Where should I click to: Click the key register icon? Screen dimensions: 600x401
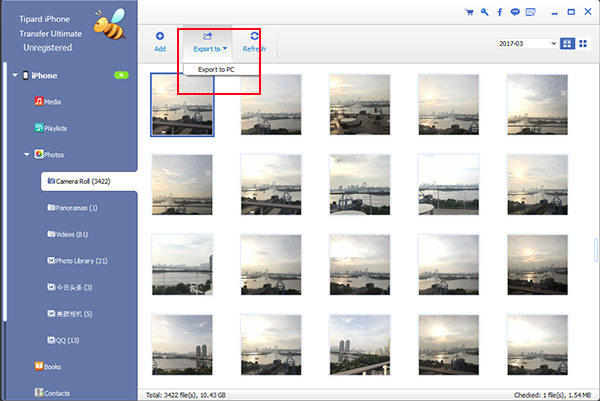point(484,12)
